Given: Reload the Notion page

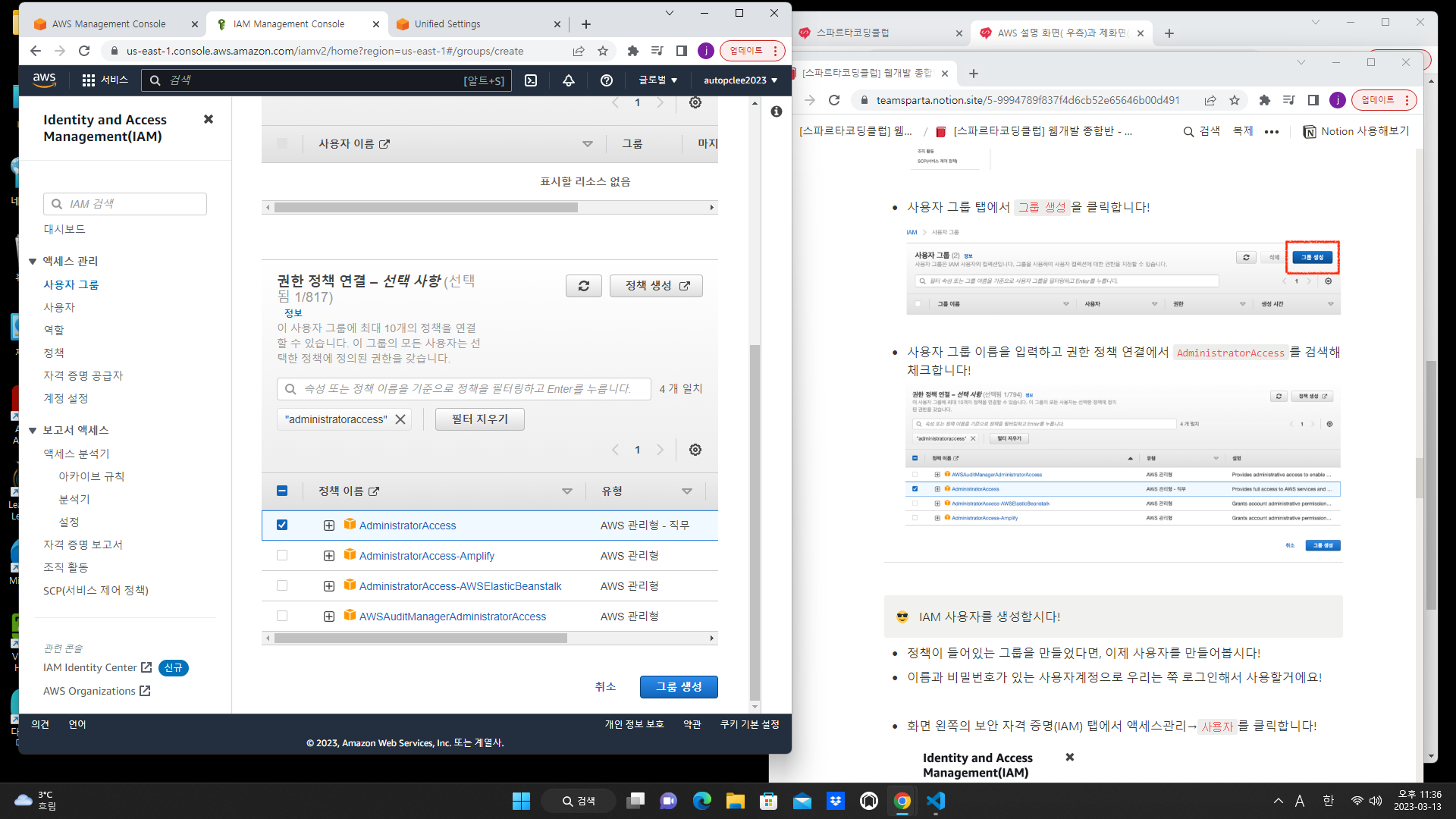Looking at the screenshot, I should 834,100.
